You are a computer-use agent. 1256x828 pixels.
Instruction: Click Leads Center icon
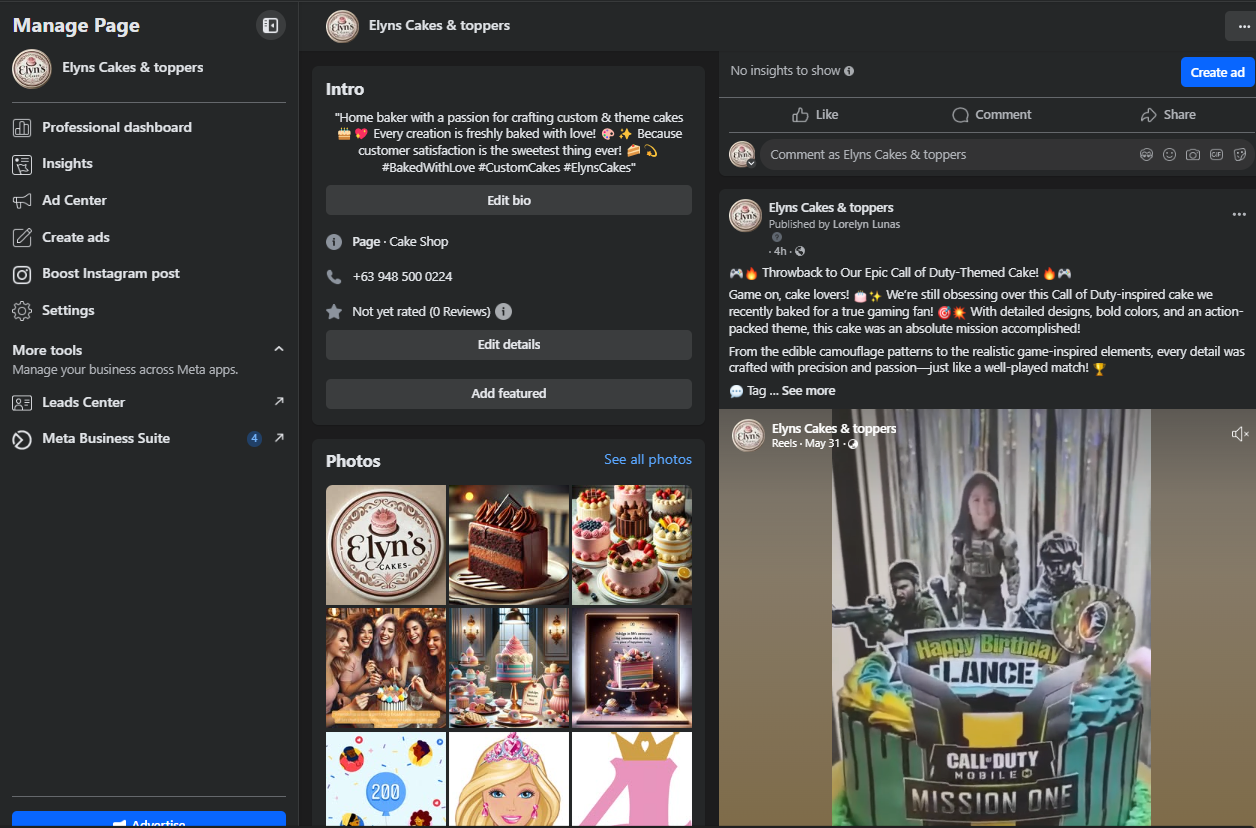(x=22, y=403)
